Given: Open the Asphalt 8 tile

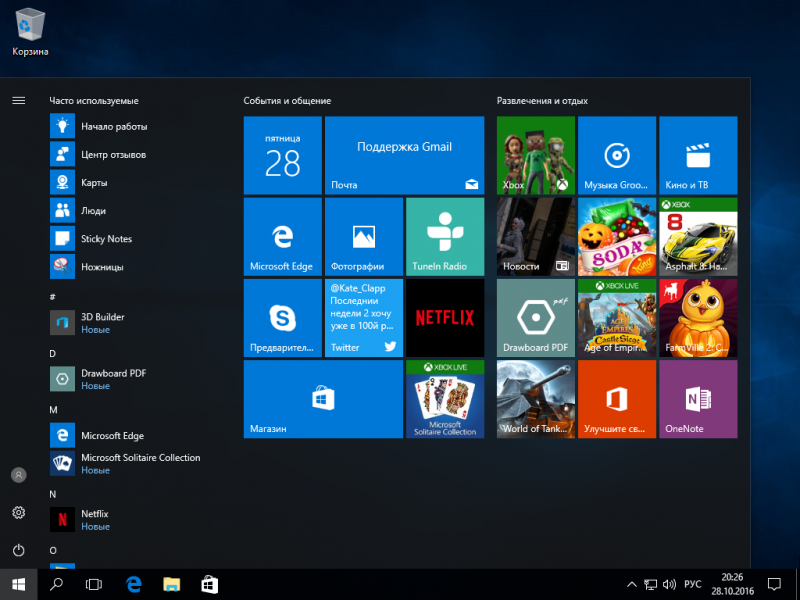Looking at the screenshot, I should point(698,237).
